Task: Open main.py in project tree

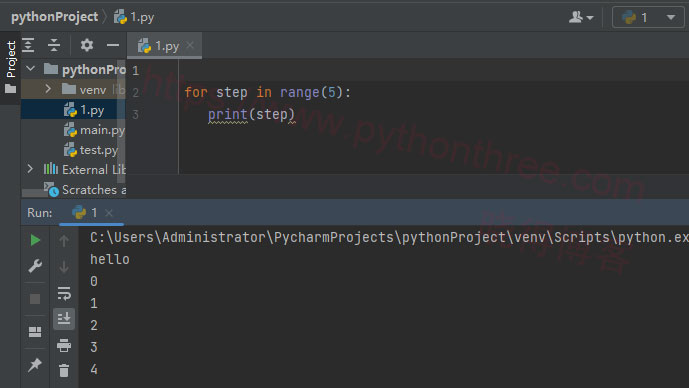Action: click(94, 130)
